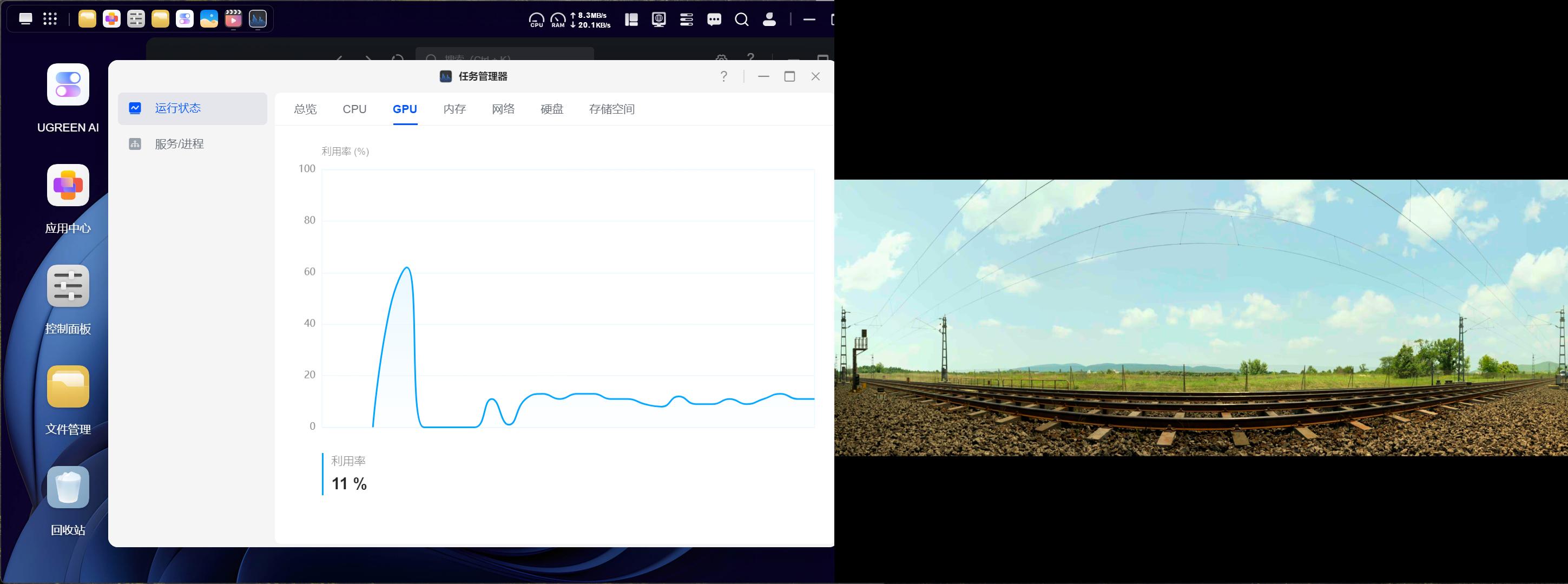1568x584 pixels.
Task: Open the UGREEN AI toggle icon in the taskbar
Action: coord(185,19)
